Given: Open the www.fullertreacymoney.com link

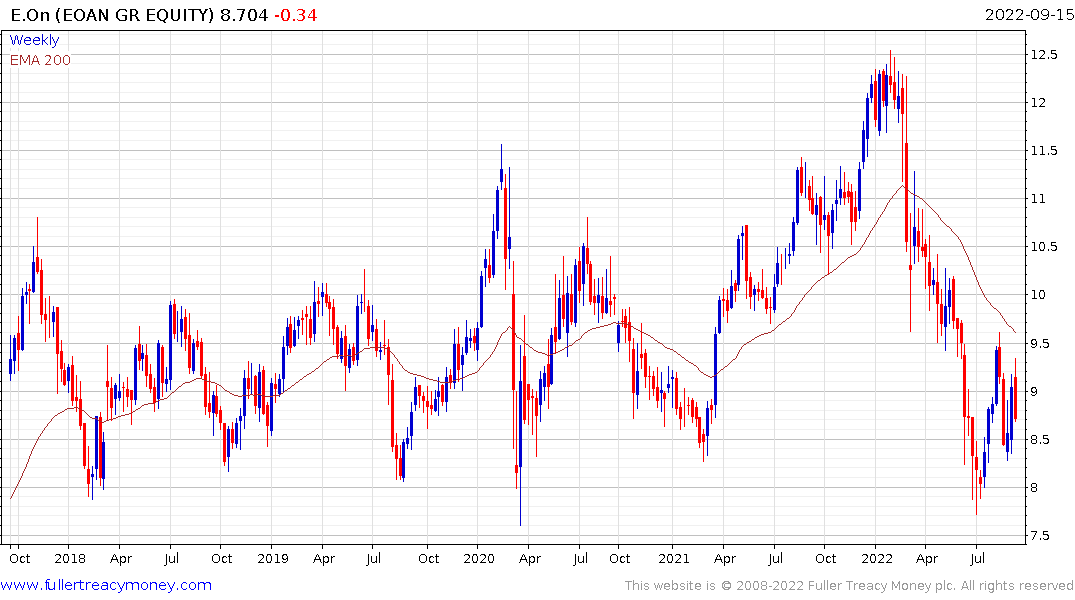Looking at the screenshot, I should 106,585.
